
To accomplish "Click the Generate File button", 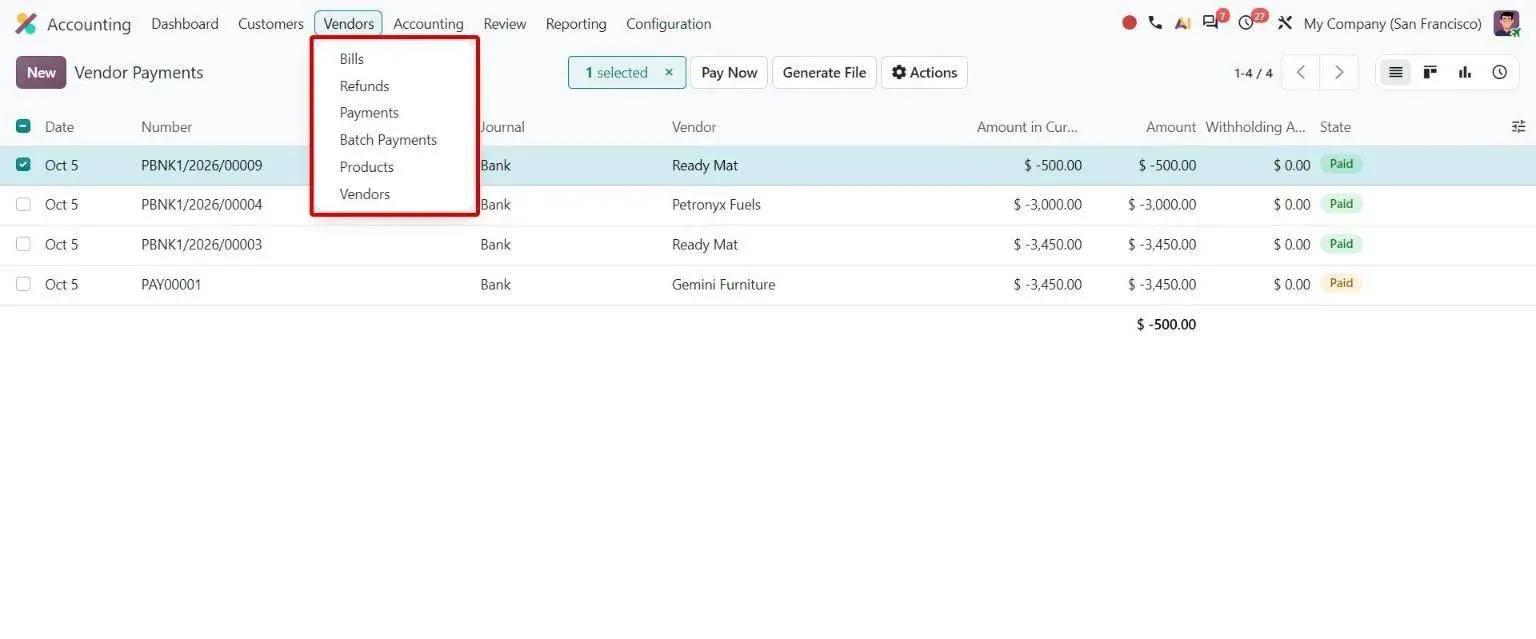I will (x=824, y=72).
